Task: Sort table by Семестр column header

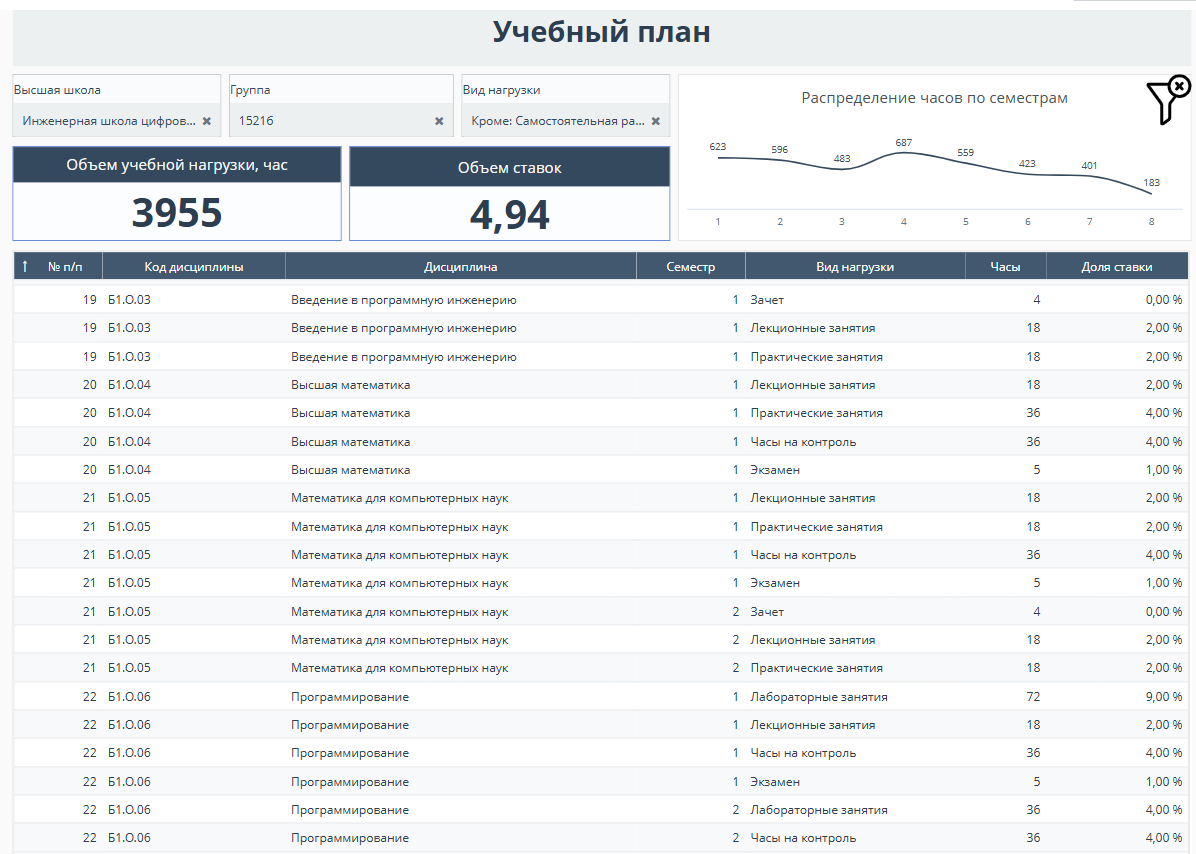Action: [691, 267]
